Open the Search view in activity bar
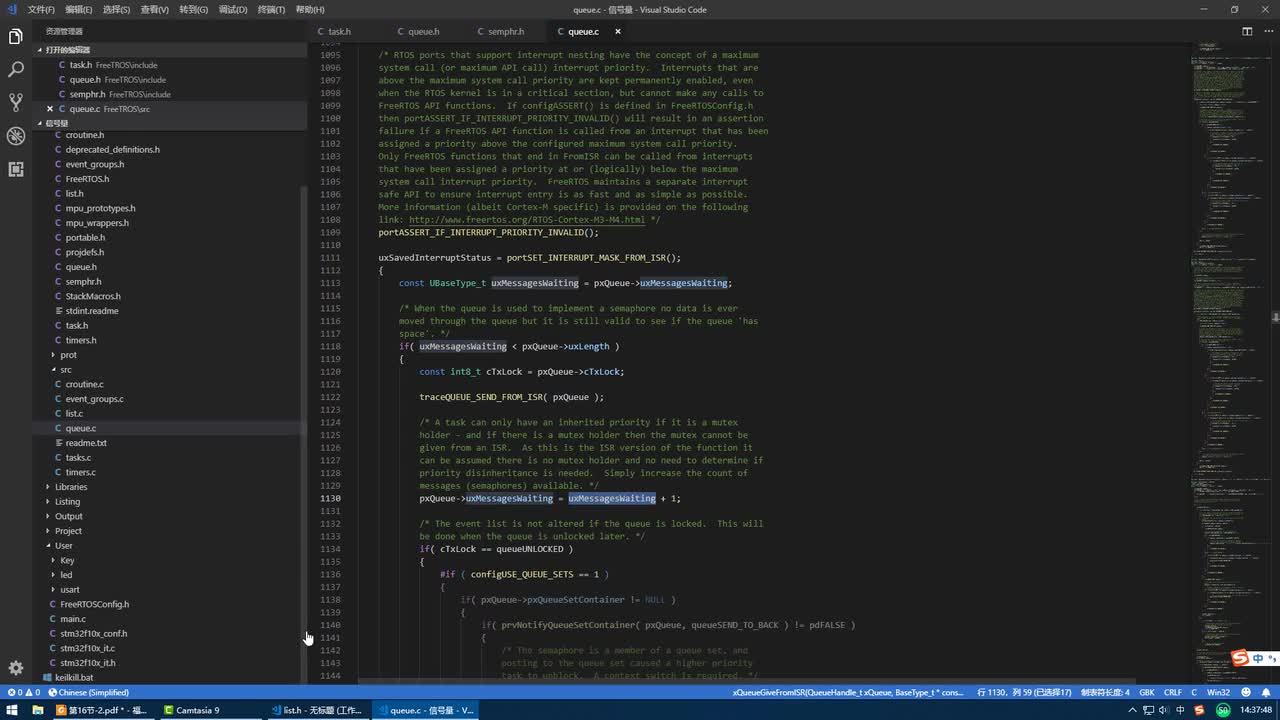 15,70
